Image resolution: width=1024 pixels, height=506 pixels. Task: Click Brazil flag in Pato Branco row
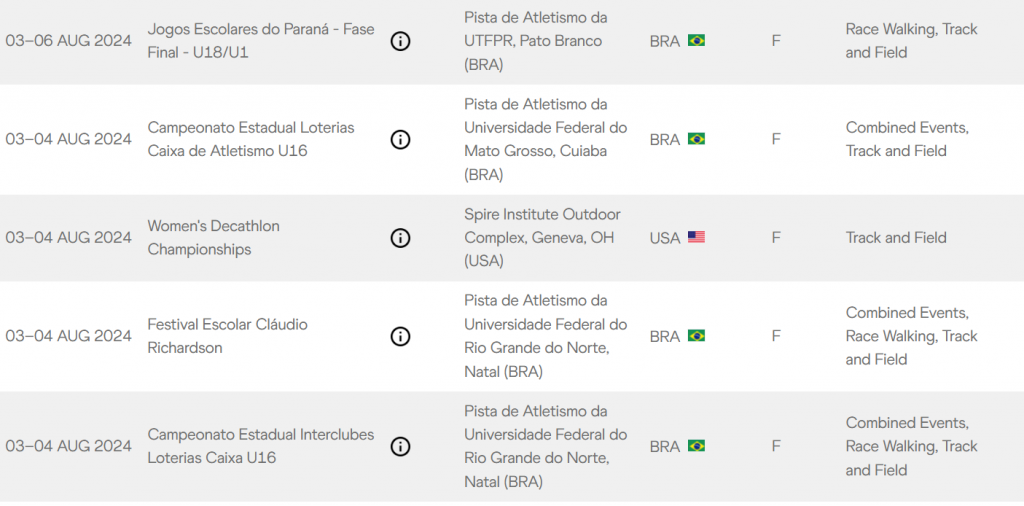click(x=696, y=41)
